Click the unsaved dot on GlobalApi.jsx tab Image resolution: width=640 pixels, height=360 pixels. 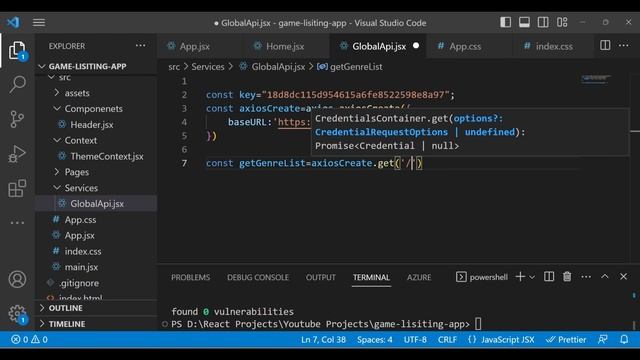point(416,46)
